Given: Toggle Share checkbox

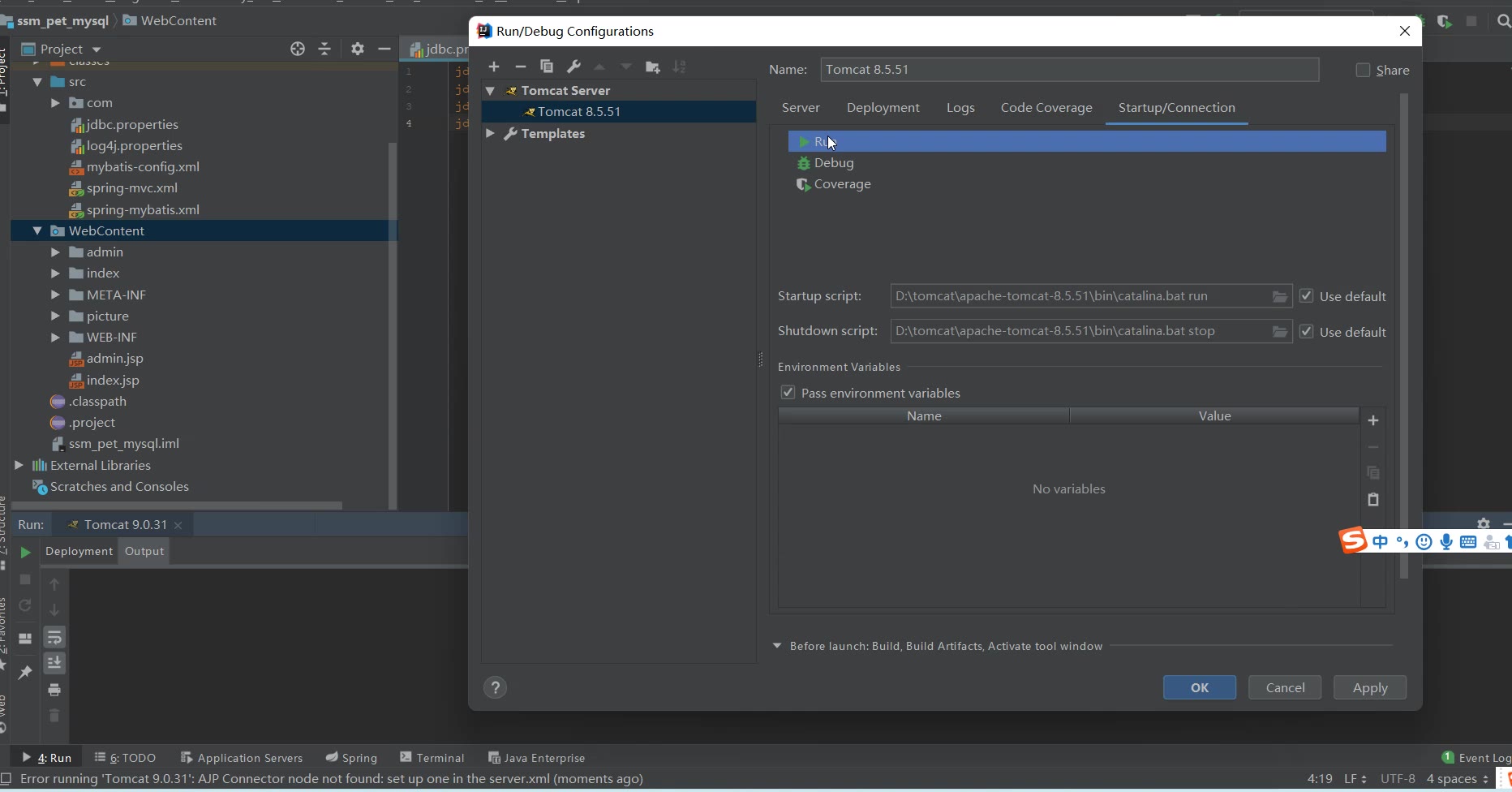Looking at the screenshot, I should click(1363, 71).
